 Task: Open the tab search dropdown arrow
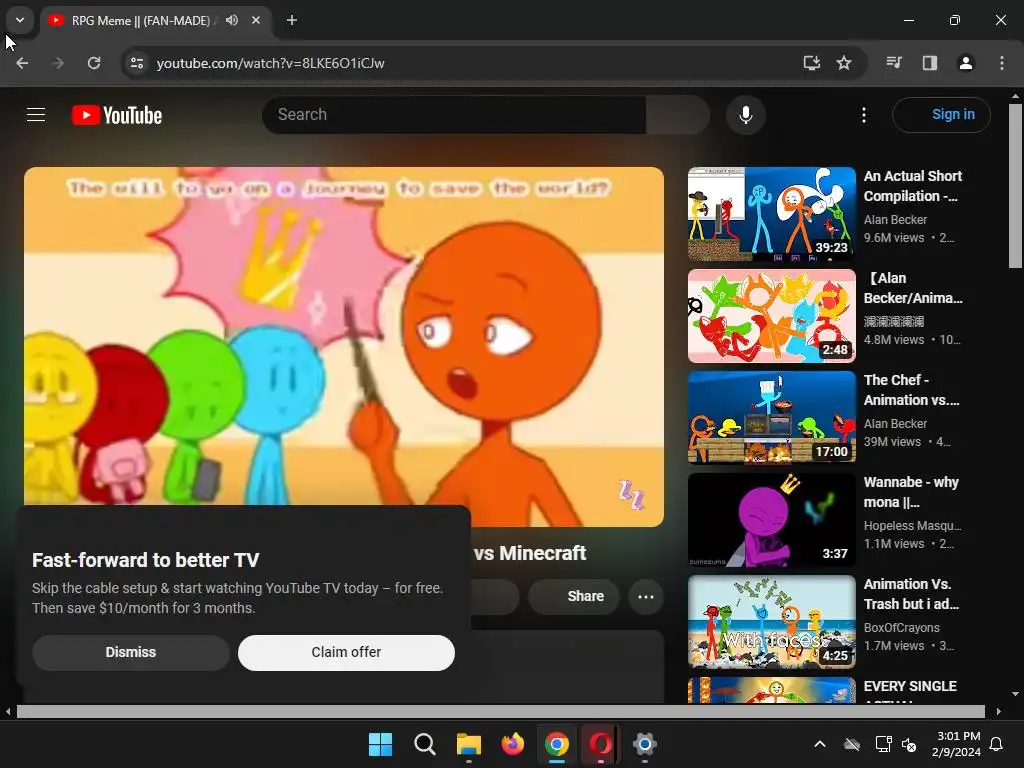(x=20, y=20)
